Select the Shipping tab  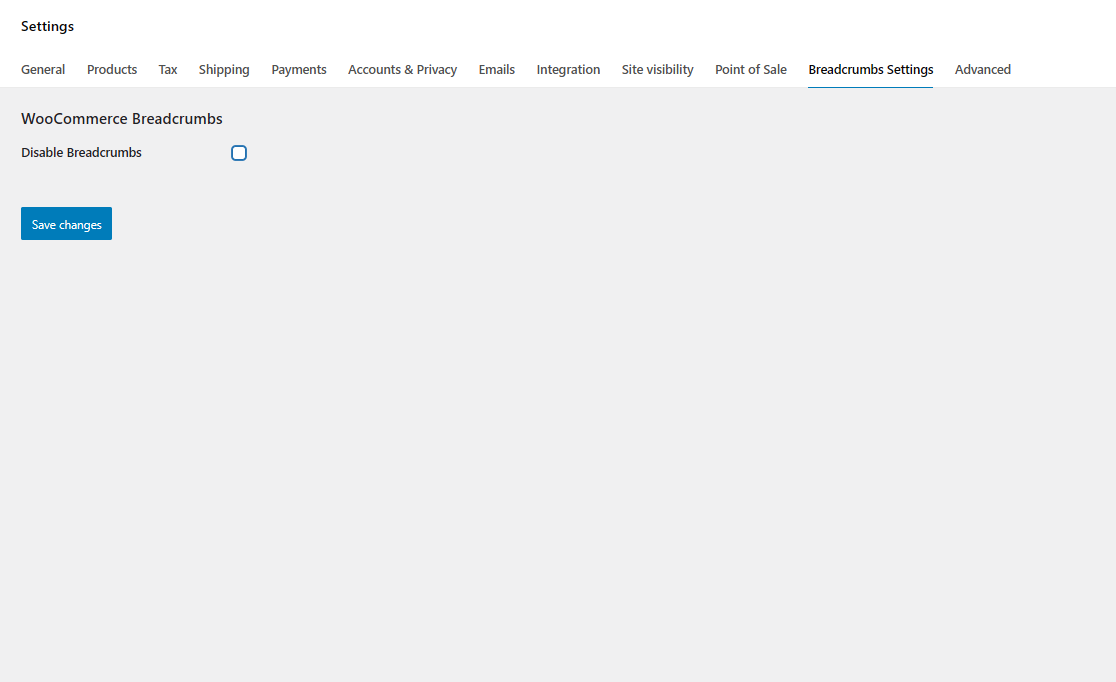(x=224, y=70)
